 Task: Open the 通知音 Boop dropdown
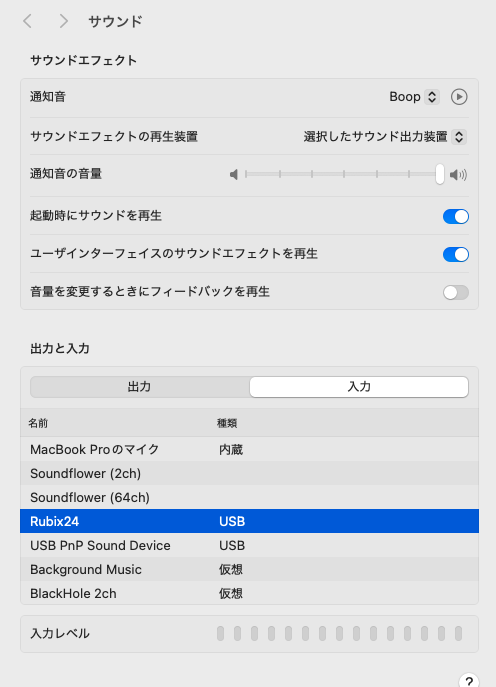point(414,97)
